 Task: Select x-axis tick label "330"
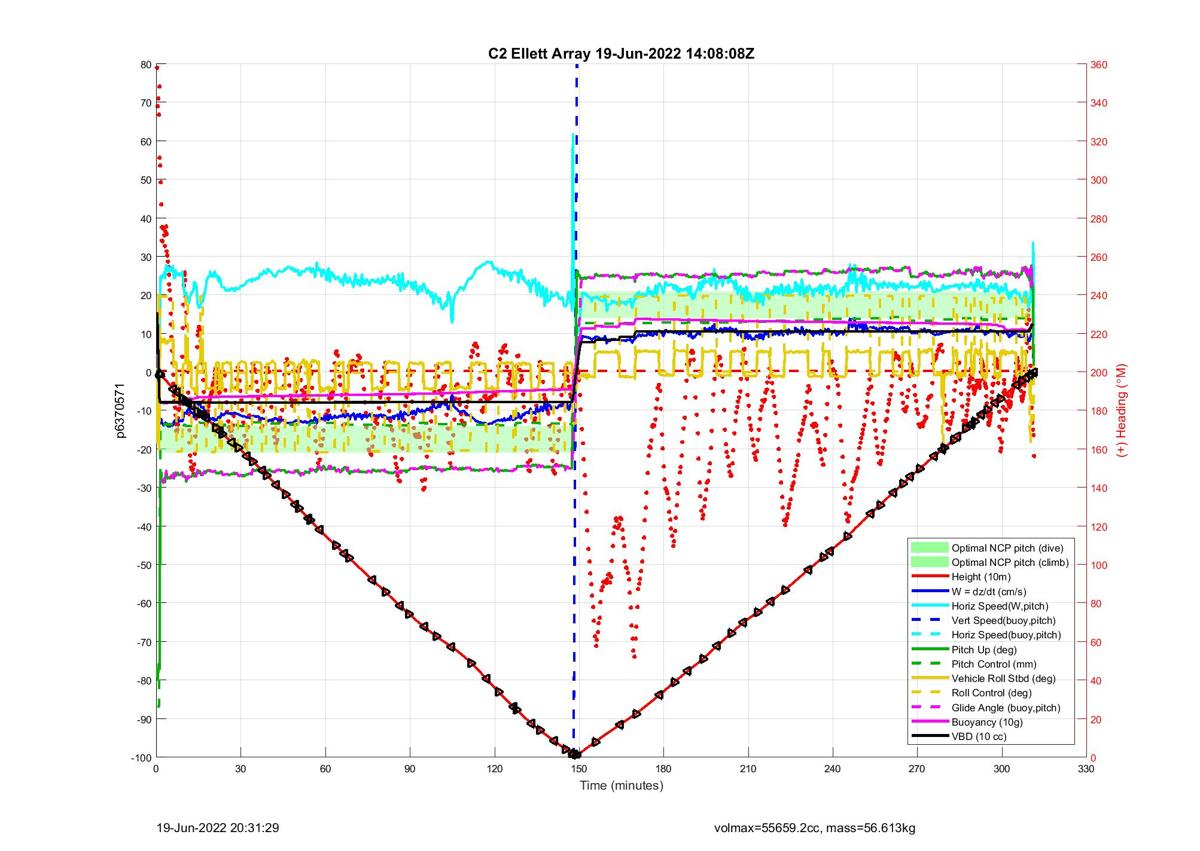(x=1086, y=768)
